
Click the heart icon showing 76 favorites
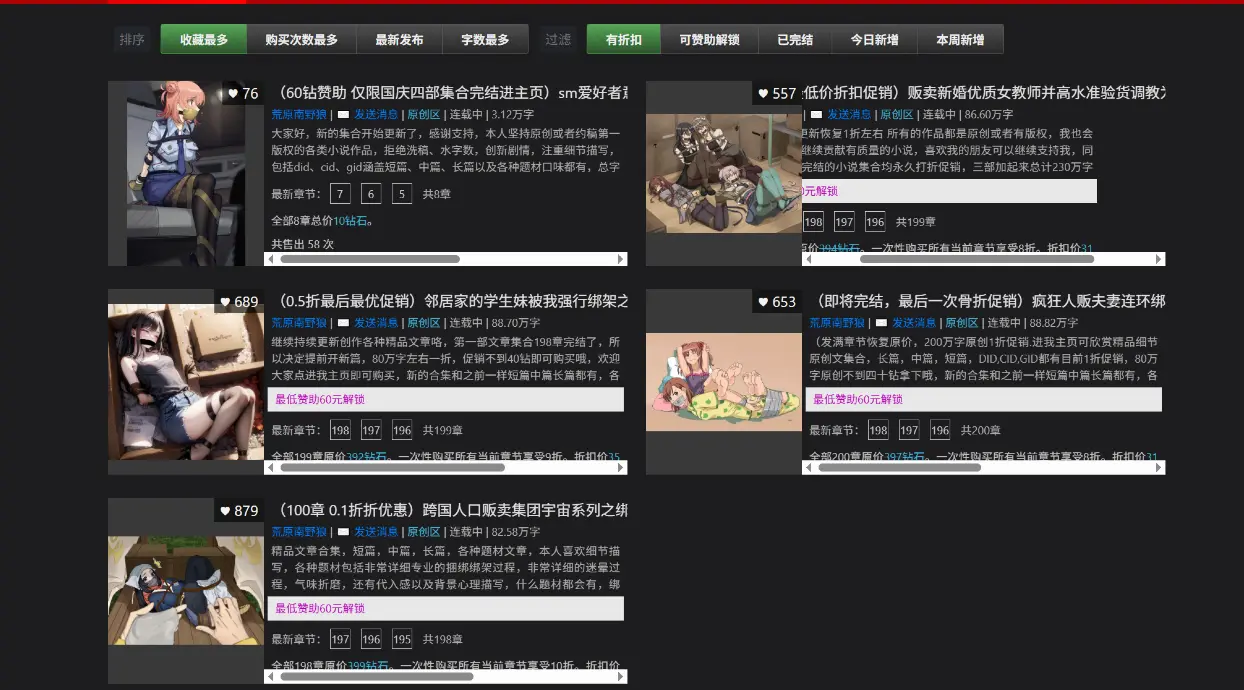pos(233,94)
